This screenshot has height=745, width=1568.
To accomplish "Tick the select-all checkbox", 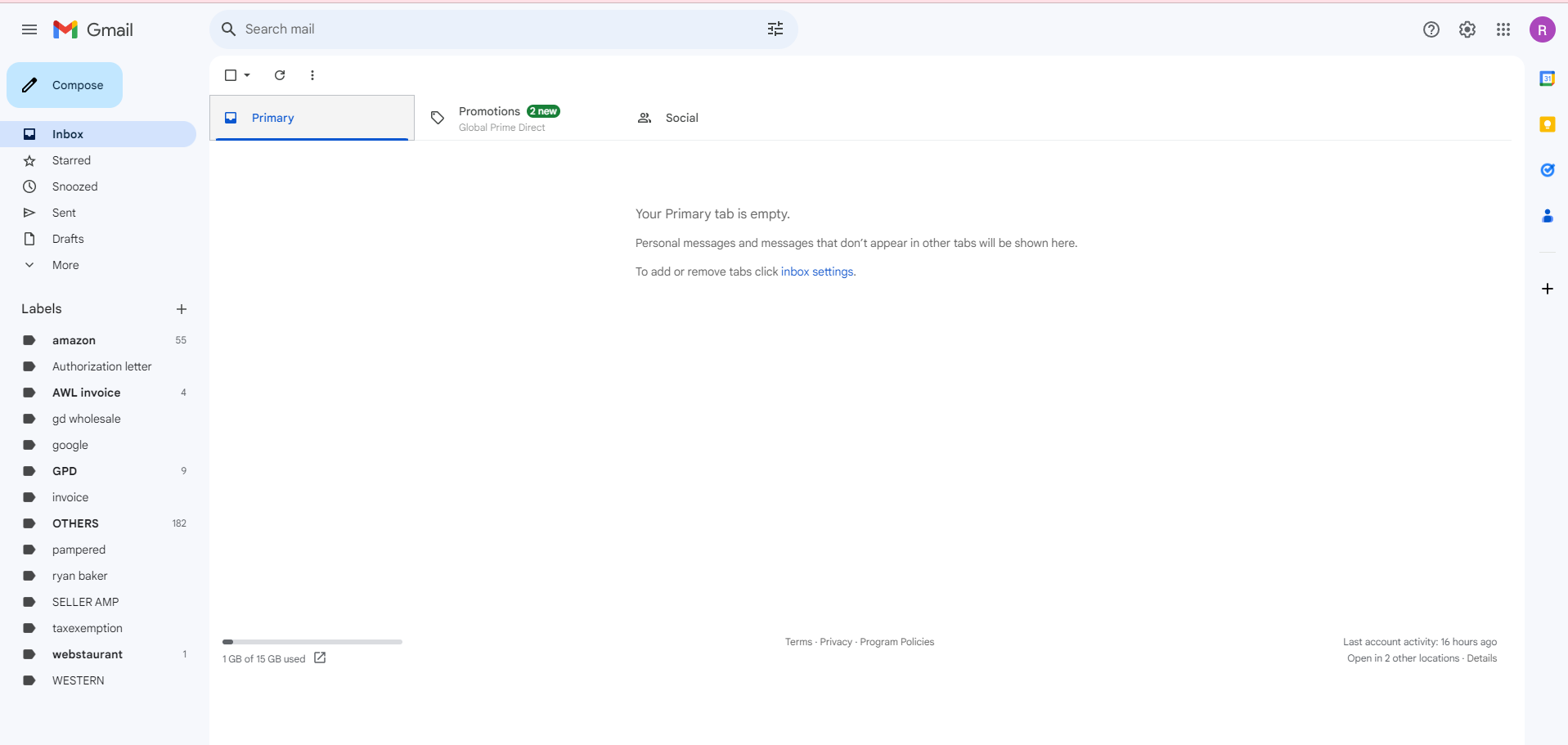I will pyautogui.click(x=231, y=75).
